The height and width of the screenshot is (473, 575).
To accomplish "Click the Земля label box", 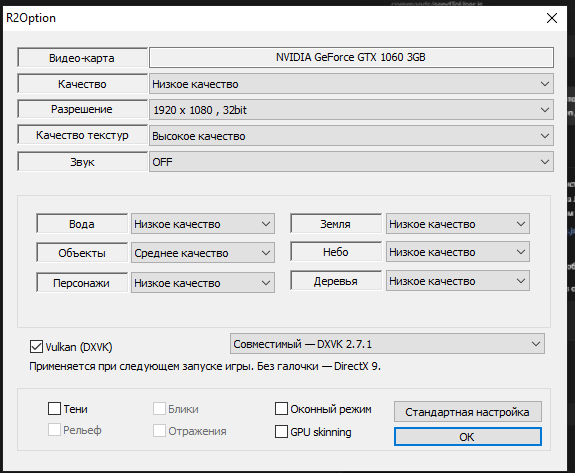I will [336, 224].
